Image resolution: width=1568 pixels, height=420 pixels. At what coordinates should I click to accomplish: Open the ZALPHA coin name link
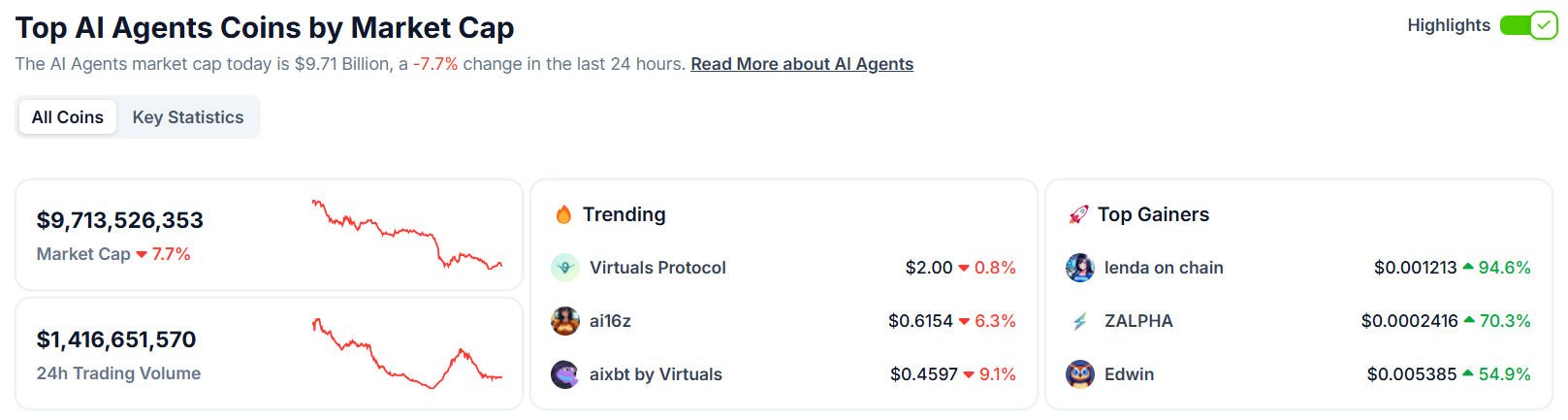coord(1138,321)
